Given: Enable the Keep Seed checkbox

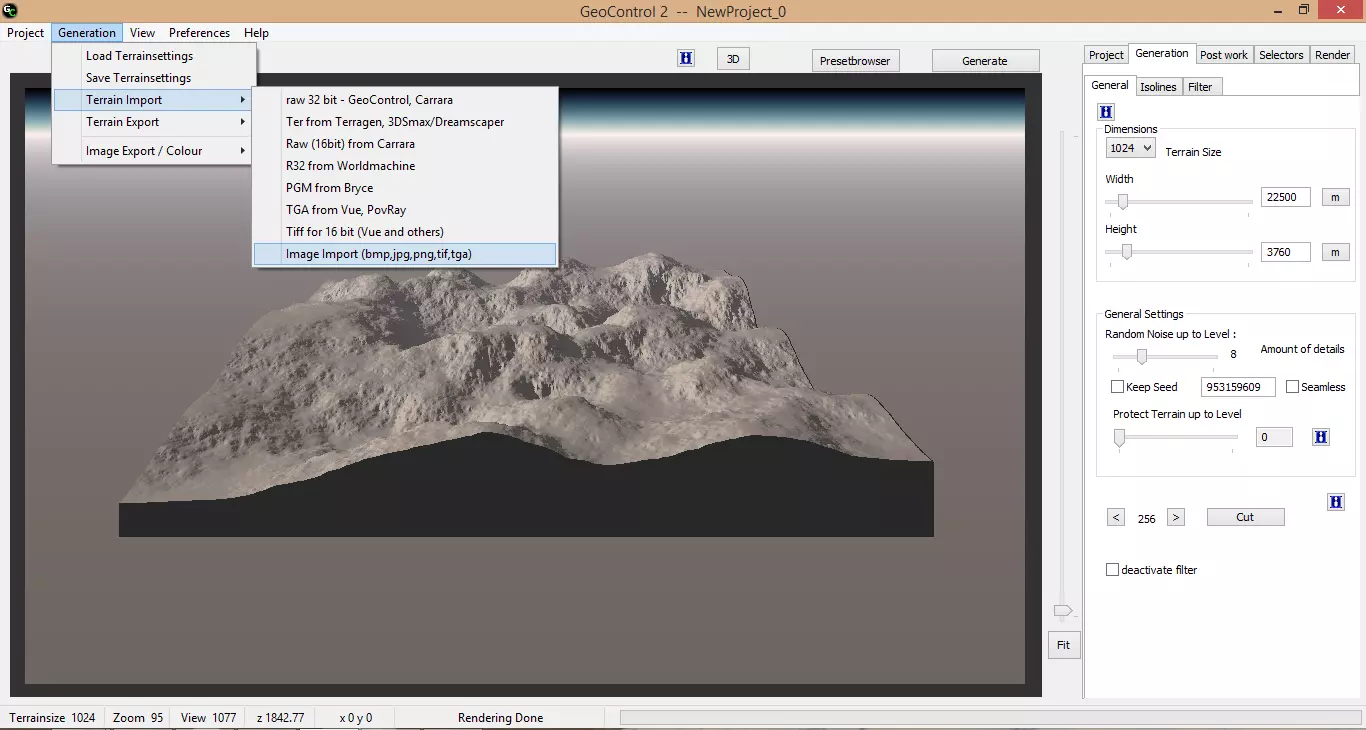Looking at the screenshot, I should click(1118, 387).
